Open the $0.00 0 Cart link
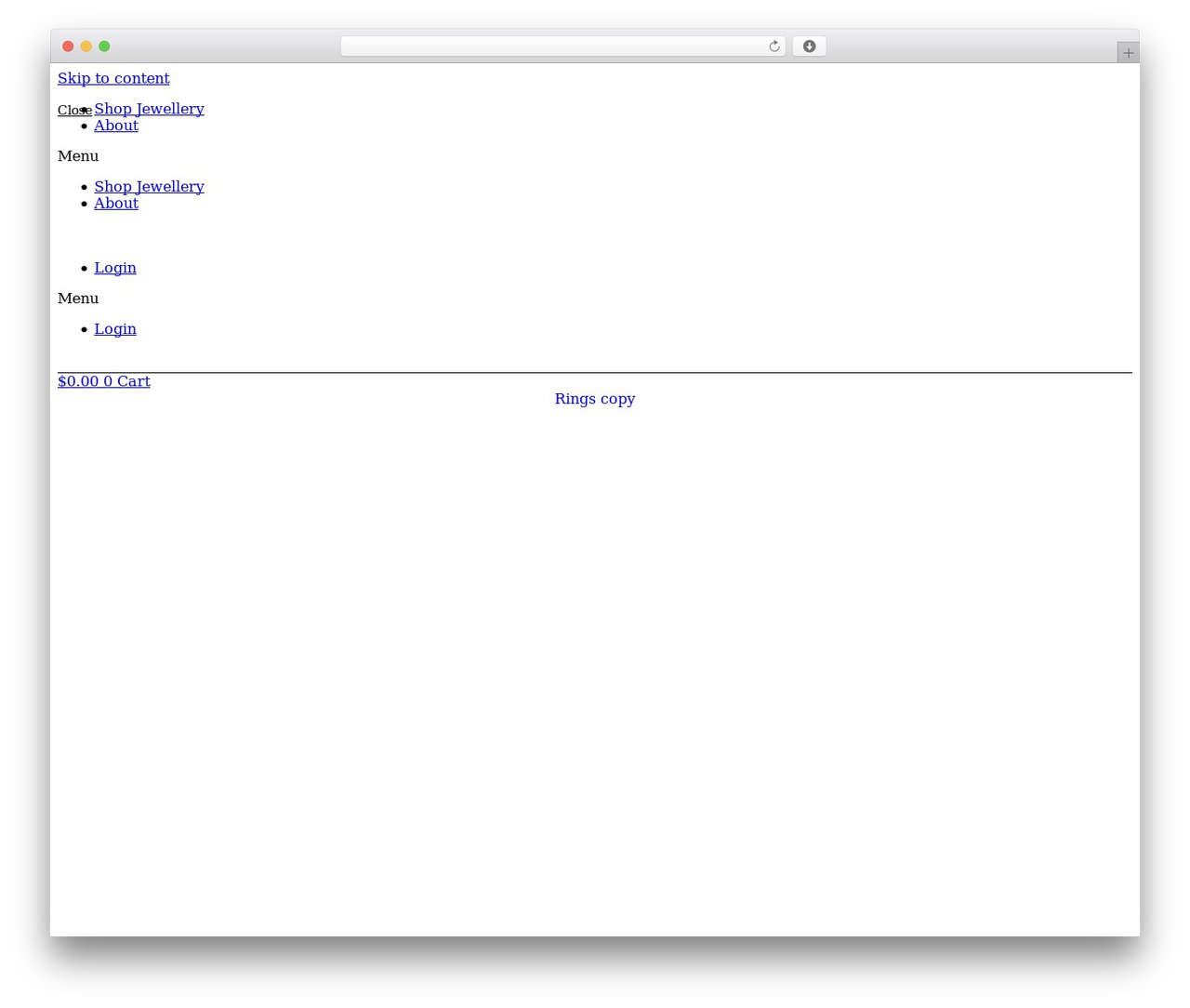This screenshot has height=1008, width=1190. coord(104,381)
